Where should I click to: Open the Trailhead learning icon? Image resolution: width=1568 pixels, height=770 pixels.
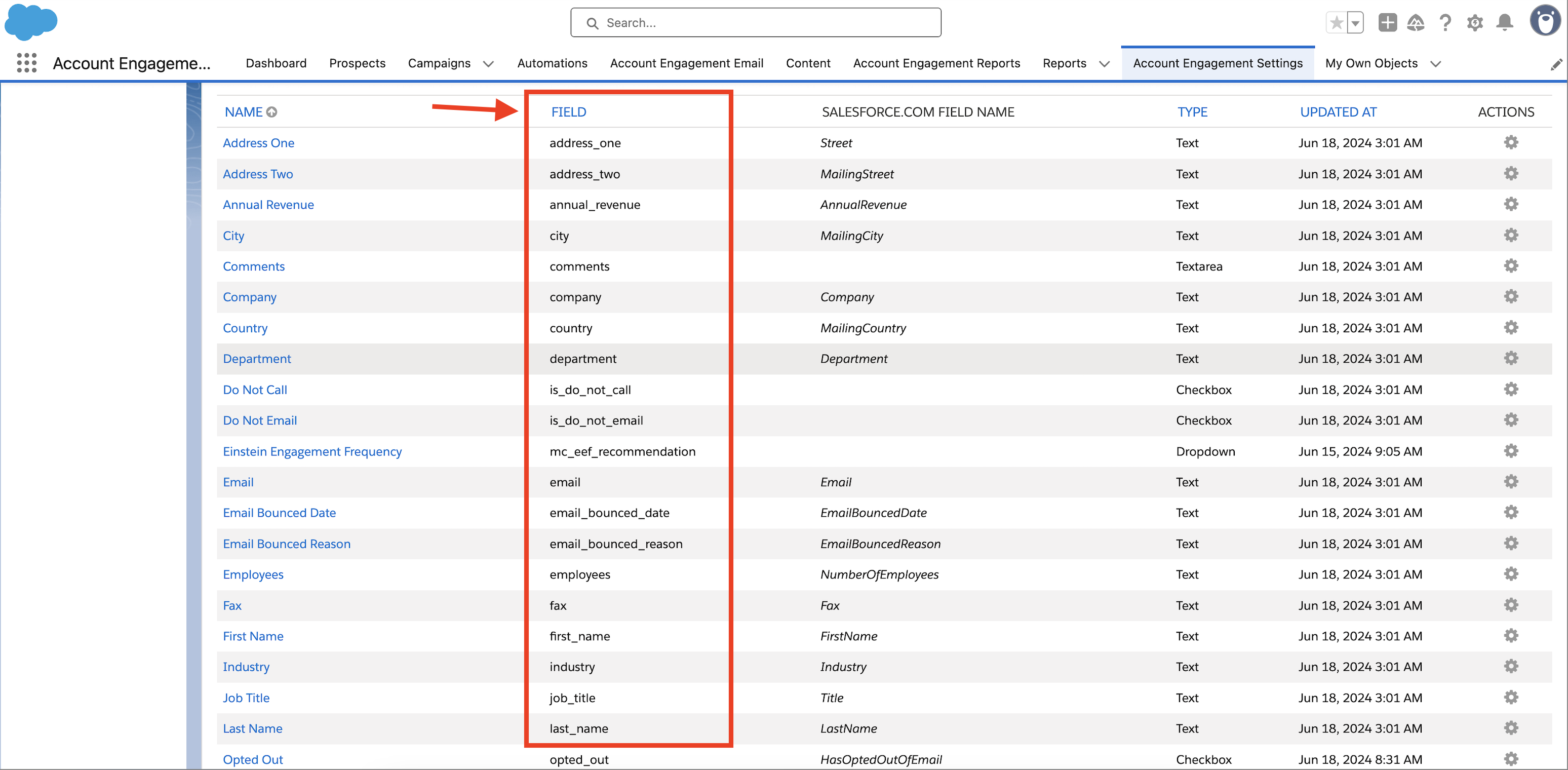point(1417,22)
